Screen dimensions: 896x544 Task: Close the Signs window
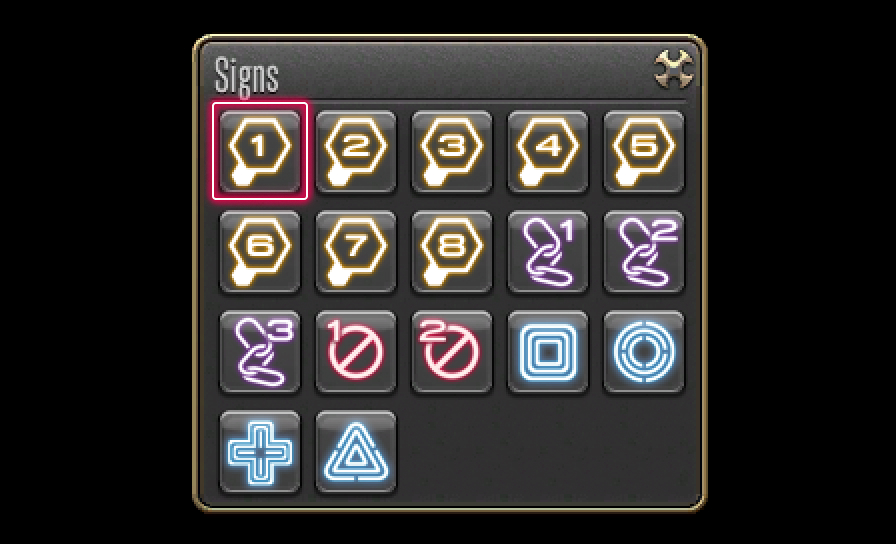point(674,69)
